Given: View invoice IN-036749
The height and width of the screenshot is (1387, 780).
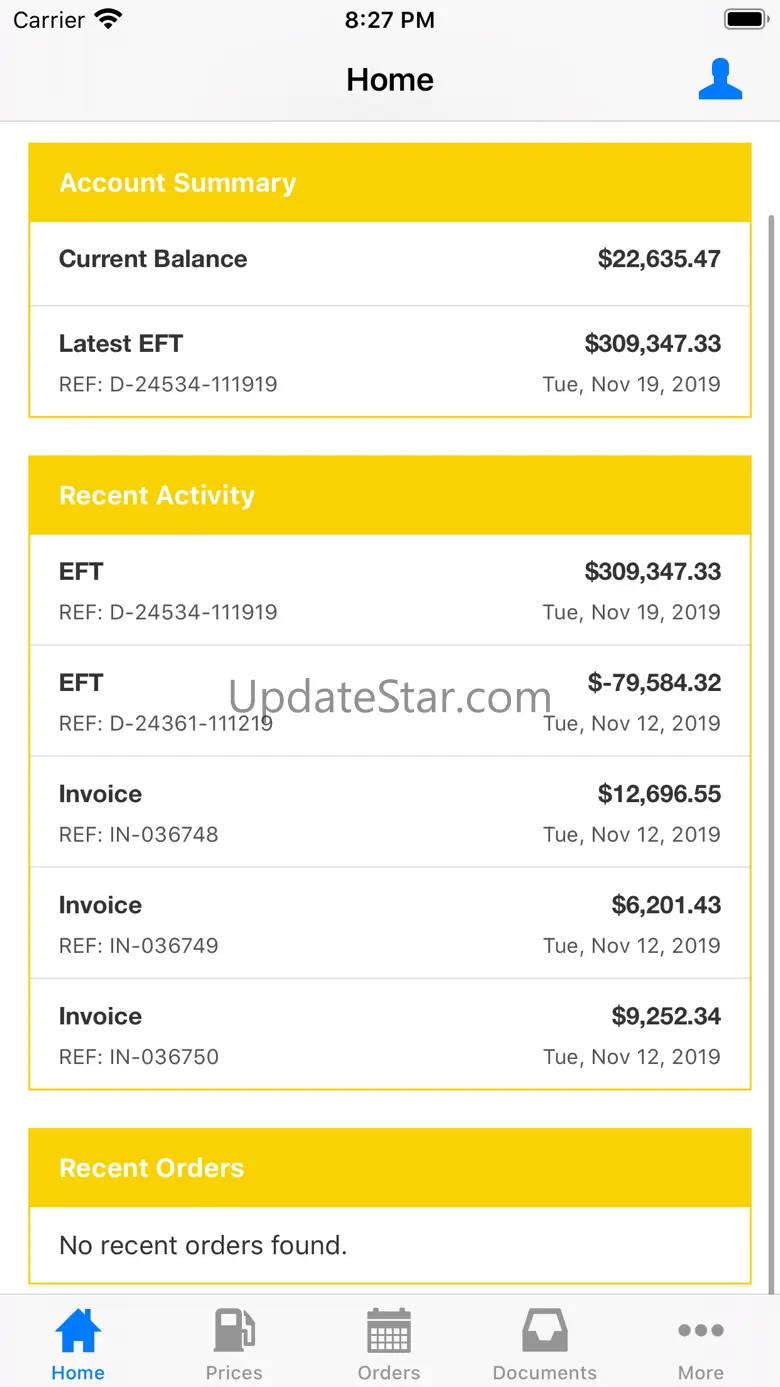Looking at the screenshot, I should 390,923.
